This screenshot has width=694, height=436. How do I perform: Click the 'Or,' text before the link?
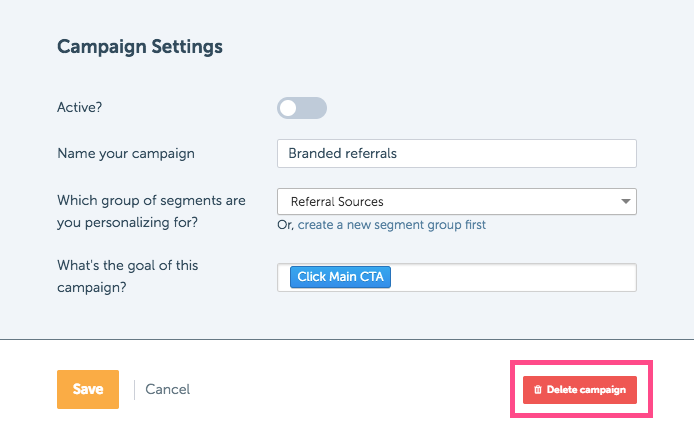click(285, 225)
